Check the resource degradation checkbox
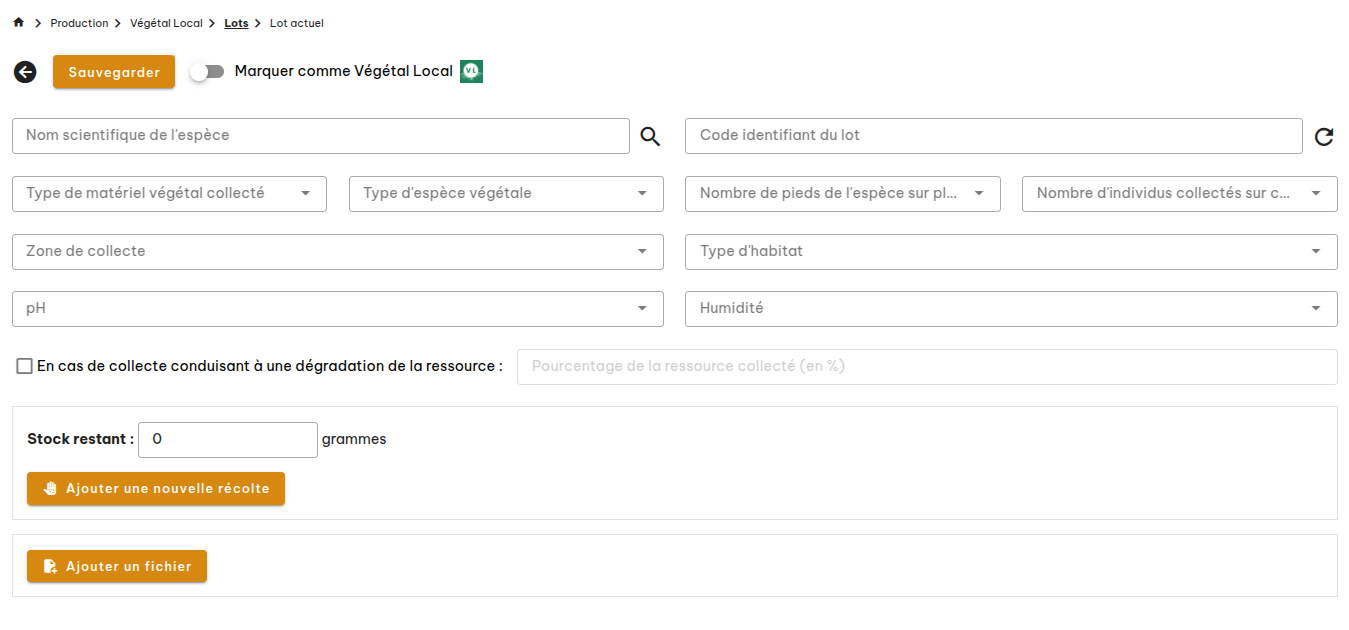The height and width of the screenshot is (630, 1349). tap(25, 367)
